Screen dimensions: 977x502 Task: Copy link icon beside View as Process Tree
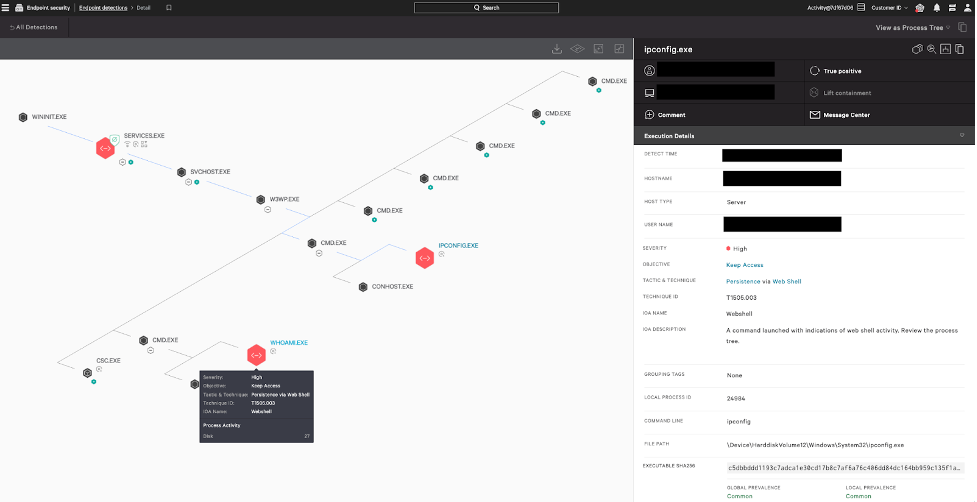(x=963, y=27)
